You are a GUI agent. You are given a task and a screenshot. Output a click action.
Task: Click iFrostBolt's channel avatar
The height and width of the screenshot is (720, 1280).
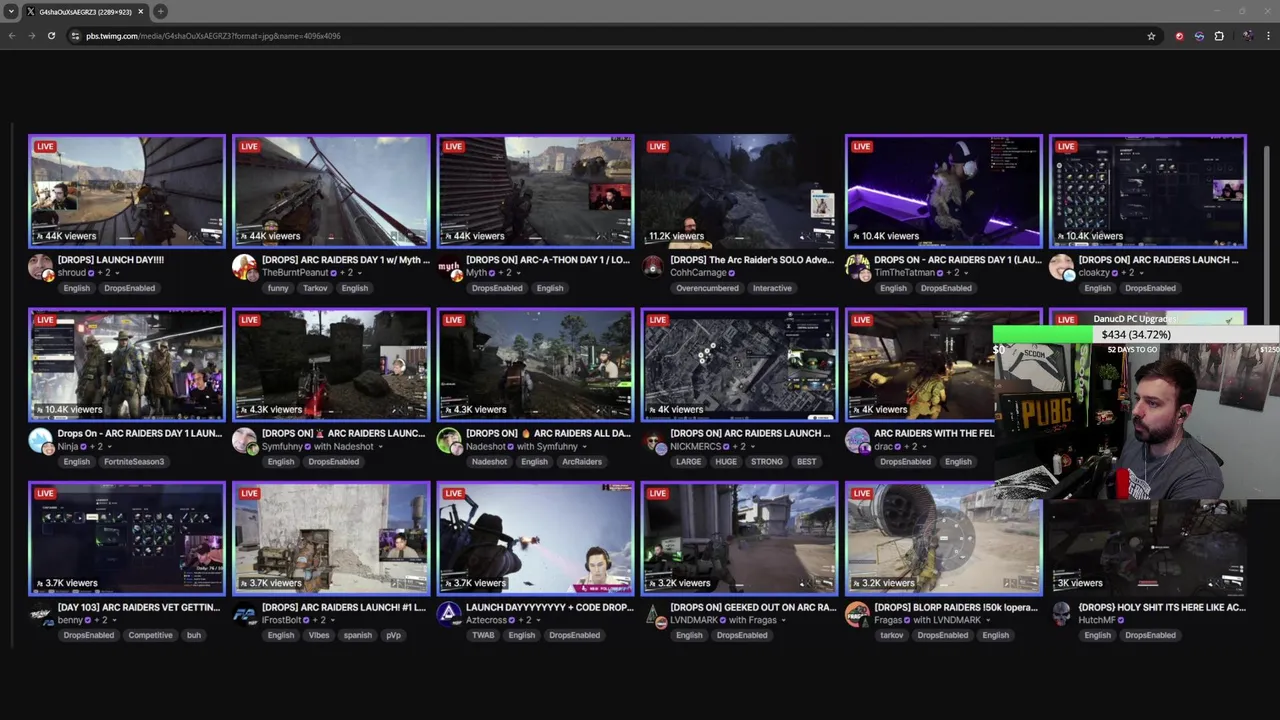coord(244,614)
